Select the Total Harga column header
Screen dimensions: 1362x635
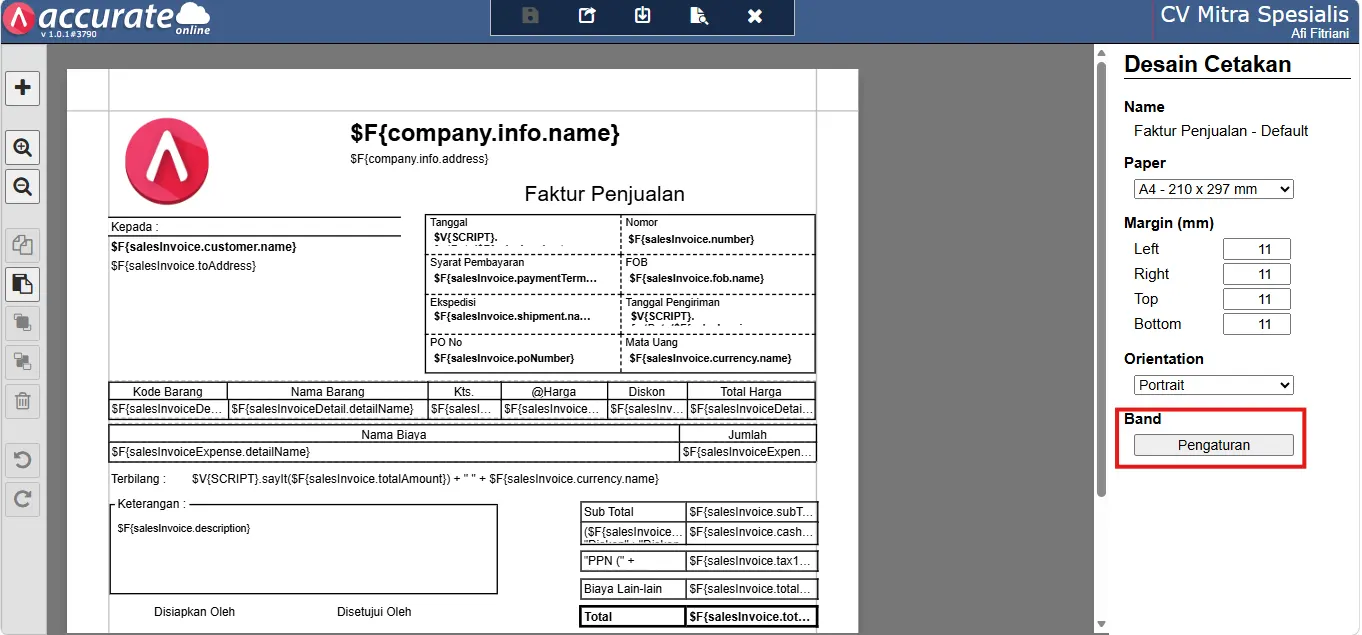[751, 392]
